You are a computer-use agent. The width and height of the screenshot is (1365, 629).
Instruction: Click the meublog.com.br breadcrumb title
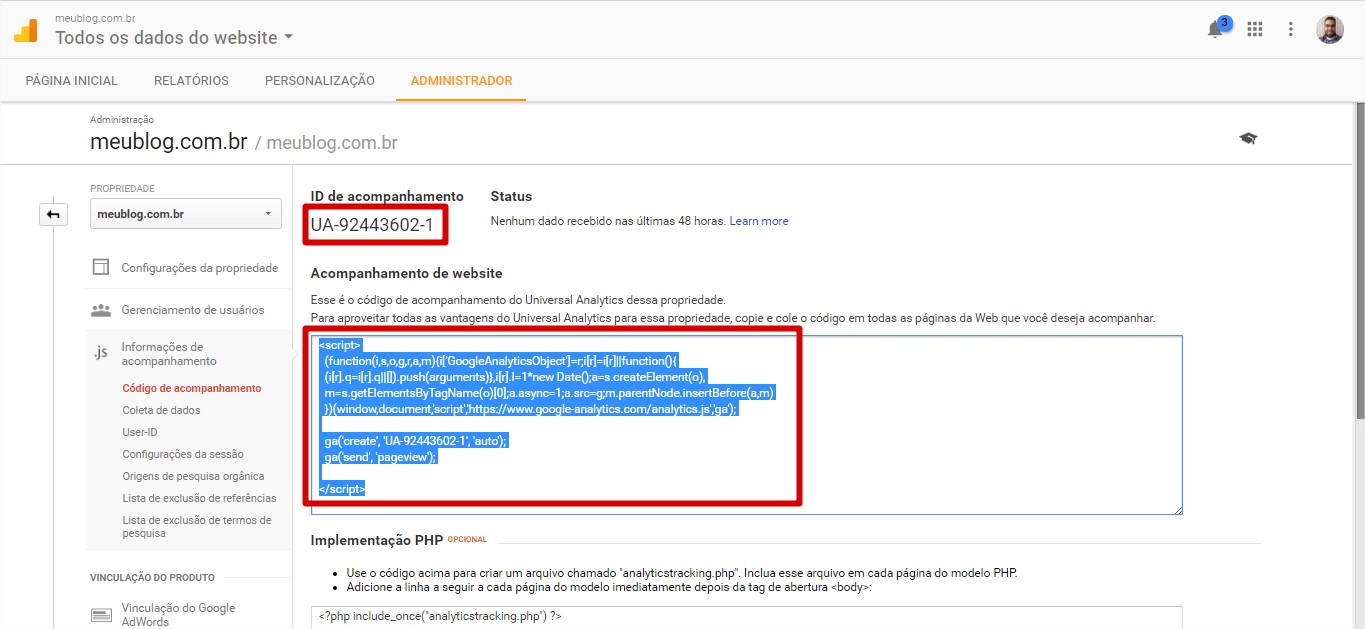click(x=168, y=141)
